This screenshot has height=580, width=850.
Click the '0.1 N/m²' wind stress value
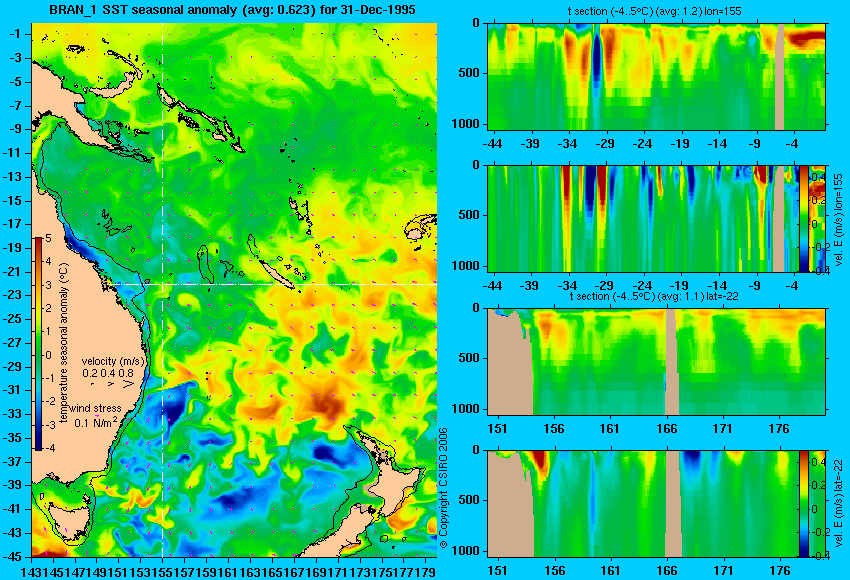(x=95, y=422)
